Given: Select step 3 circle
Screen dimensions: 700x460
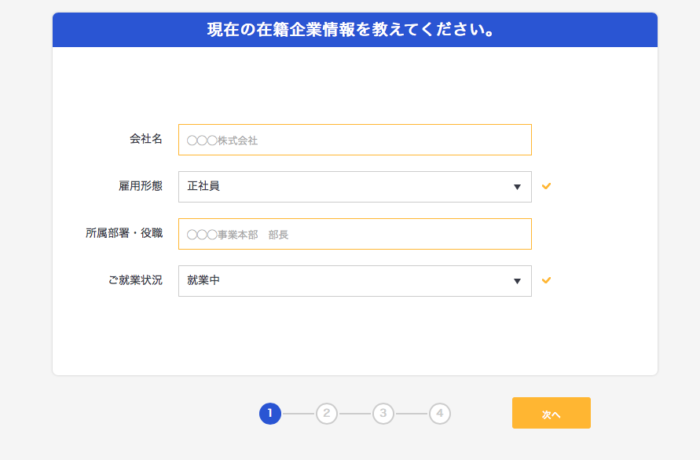Looking at the screenshot, I should click(x=383, y=414).
